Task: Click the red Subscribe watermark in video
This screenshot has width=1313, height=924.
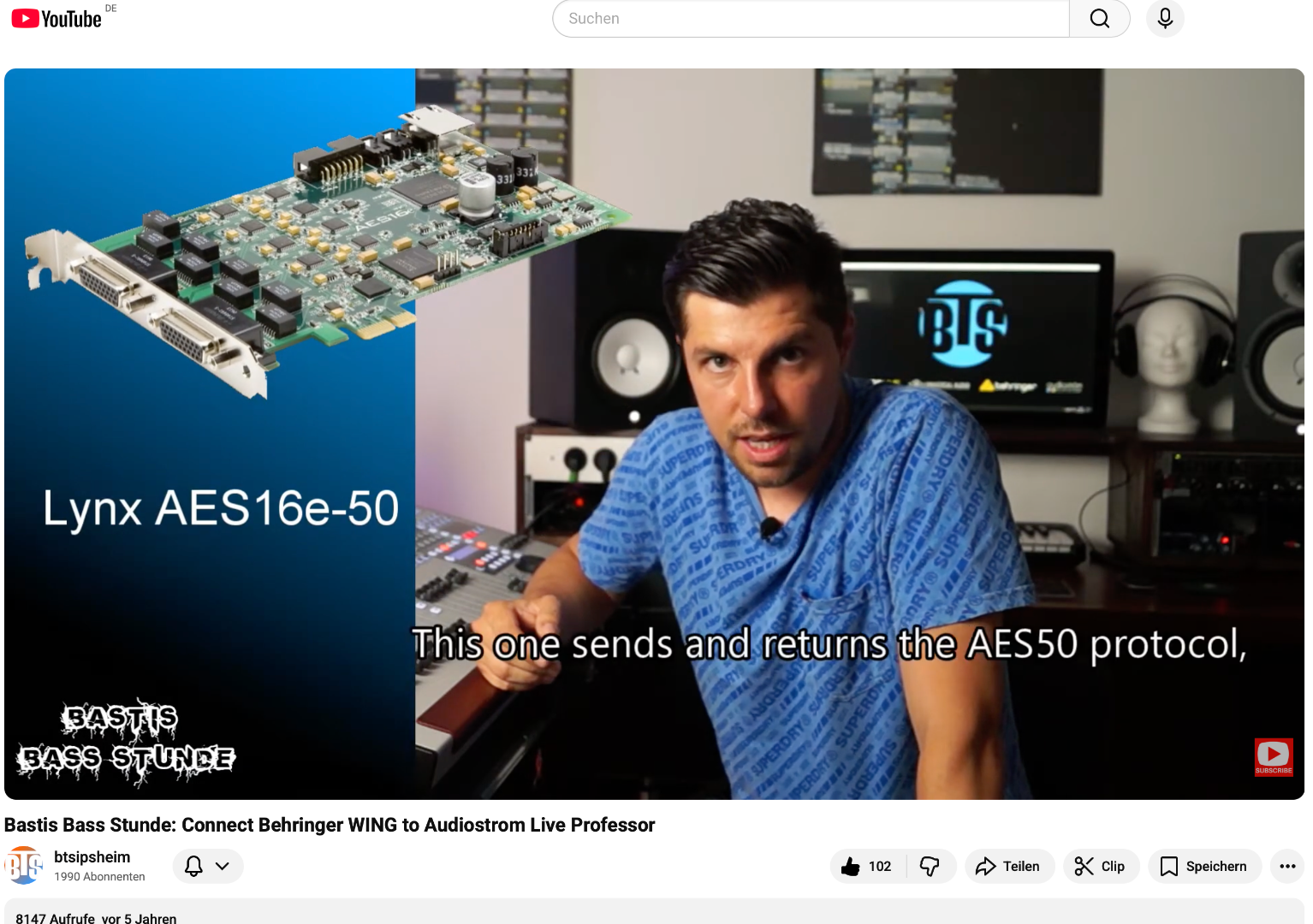Action: [1273, 756]
